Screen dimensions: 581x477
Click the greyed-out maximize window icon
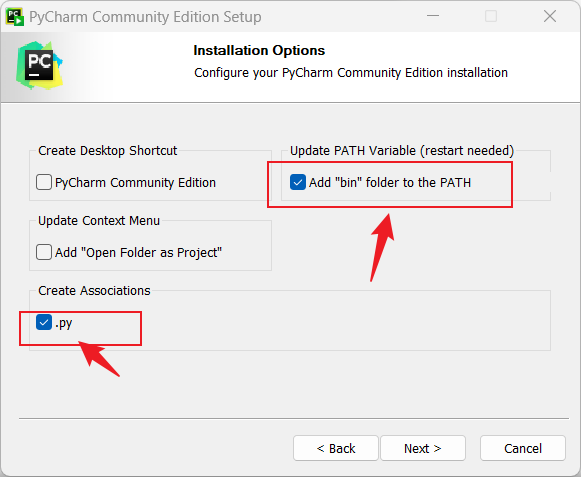(491, 16)
